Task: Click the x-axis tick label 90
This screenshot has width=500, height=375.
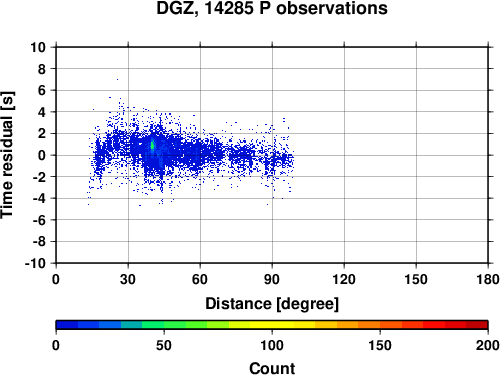Action: click(272, 279)
